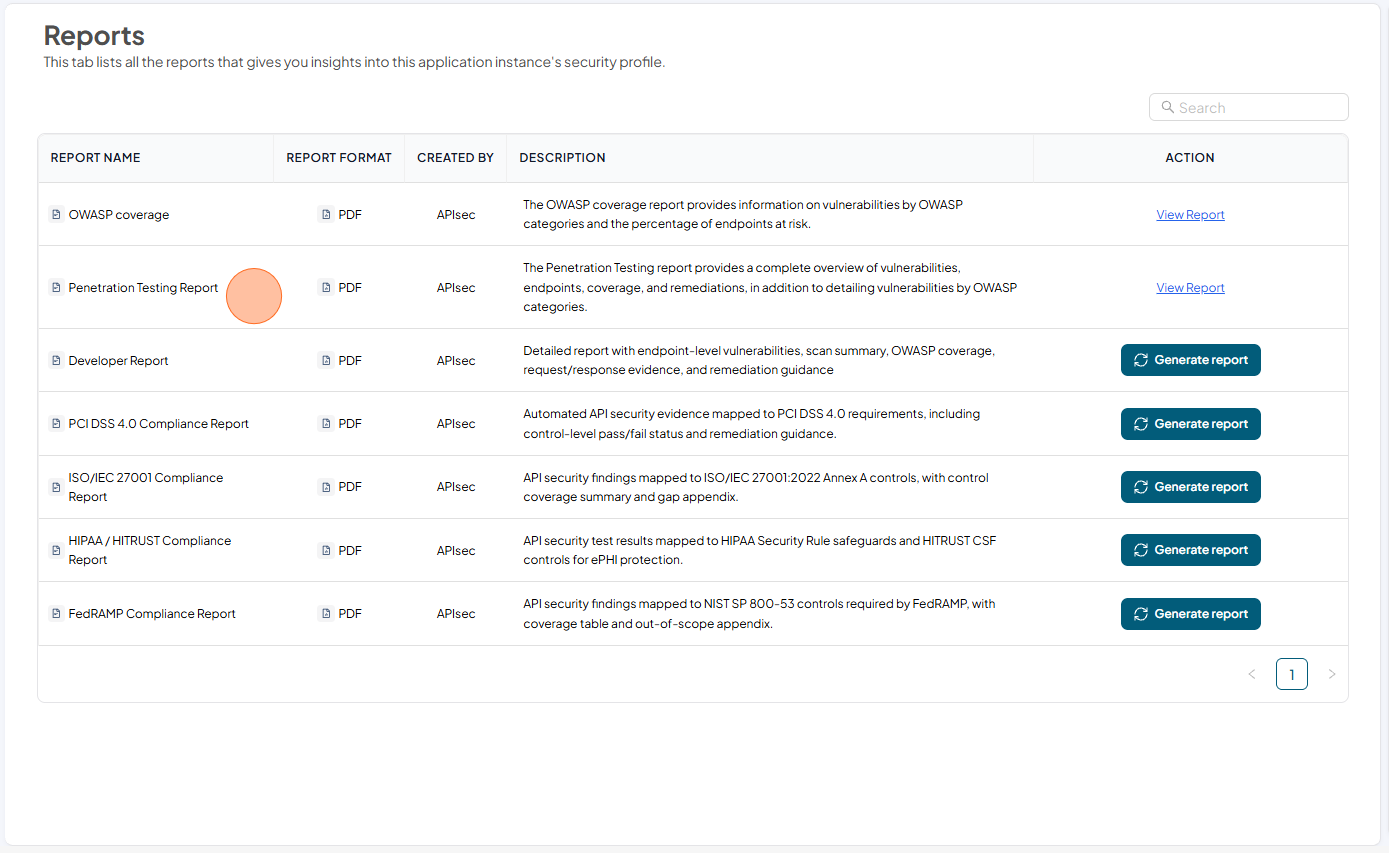
Task: Click the Developer Report description text
Action: tap(759, 360)
